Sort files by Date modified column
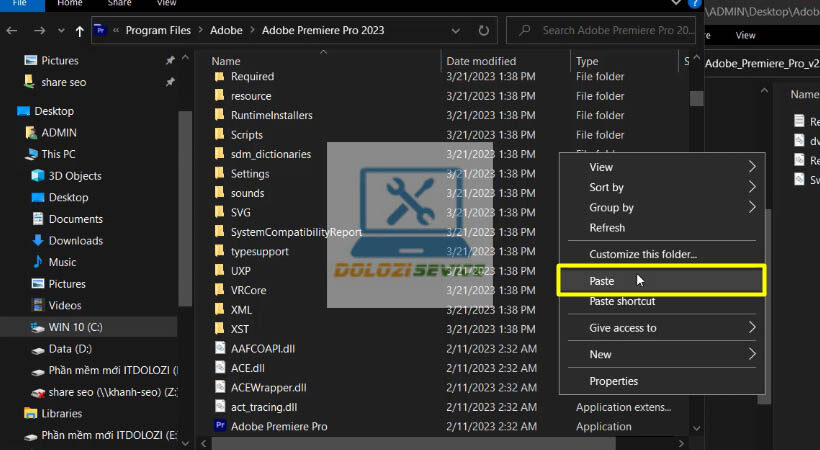 point(481,61)
